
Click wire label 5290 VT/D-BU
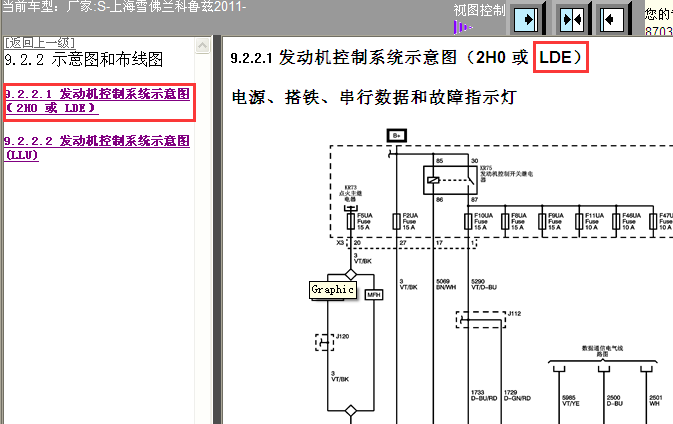click(x=484, y=284)
